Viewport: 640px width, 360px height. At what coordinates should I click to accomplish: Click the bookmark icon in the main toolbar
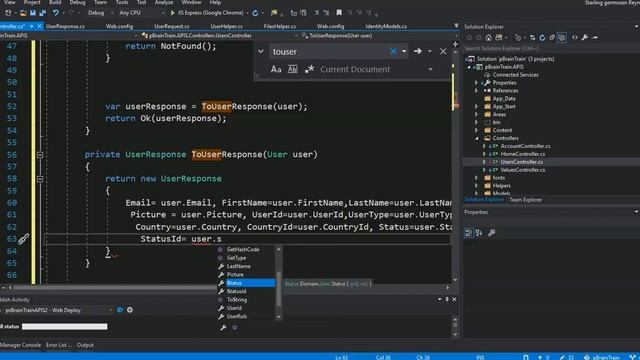(339, 13)
